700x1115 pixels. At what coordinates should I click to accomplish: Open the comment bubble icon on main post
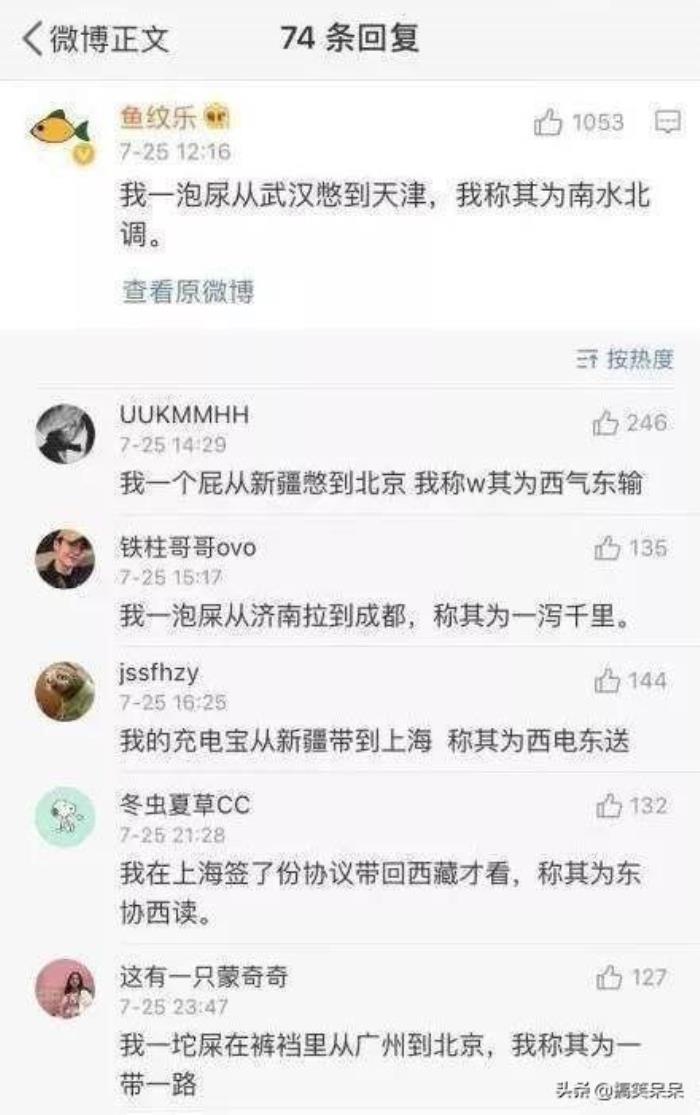(x=667, y=122)
